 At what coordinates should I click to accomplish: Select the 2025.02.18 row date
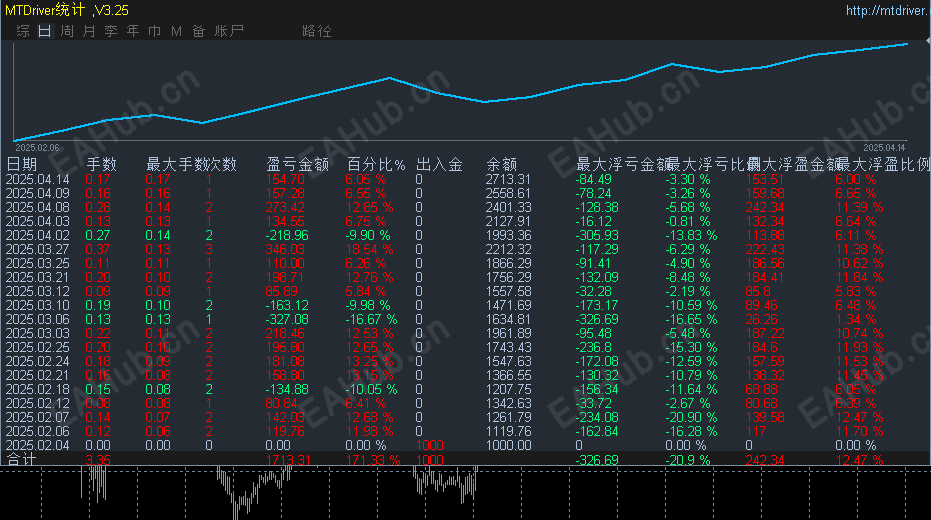pyautogui.click(x=37, y=389)
